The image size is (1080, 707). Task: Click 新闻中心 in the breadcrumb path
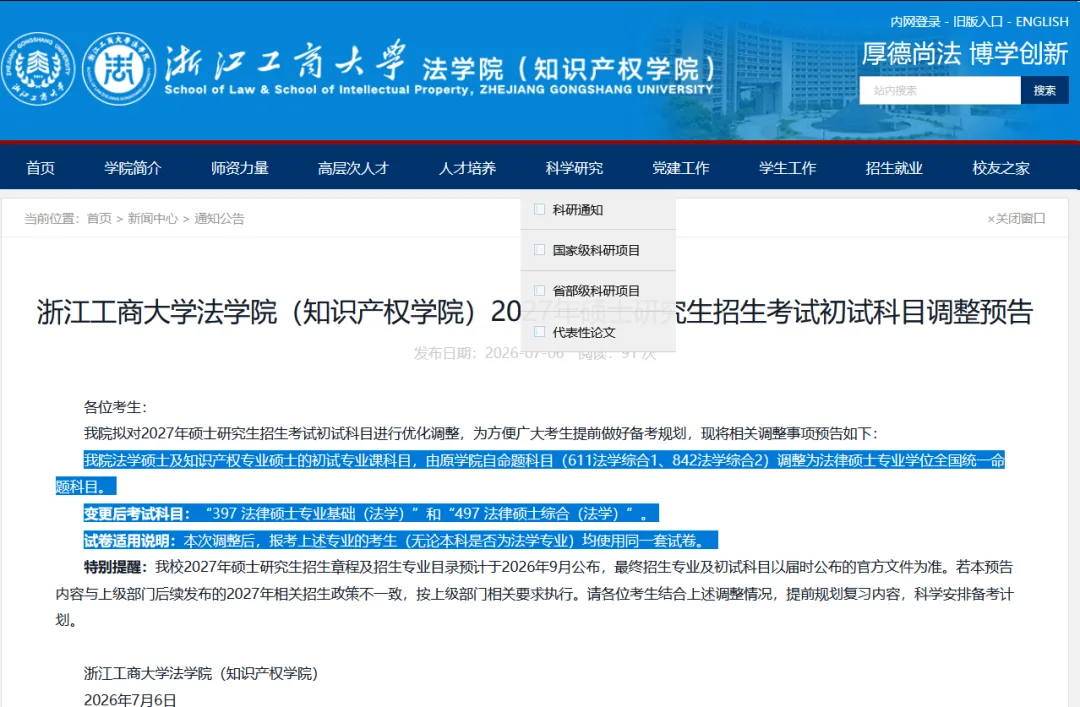click(152, 218)
